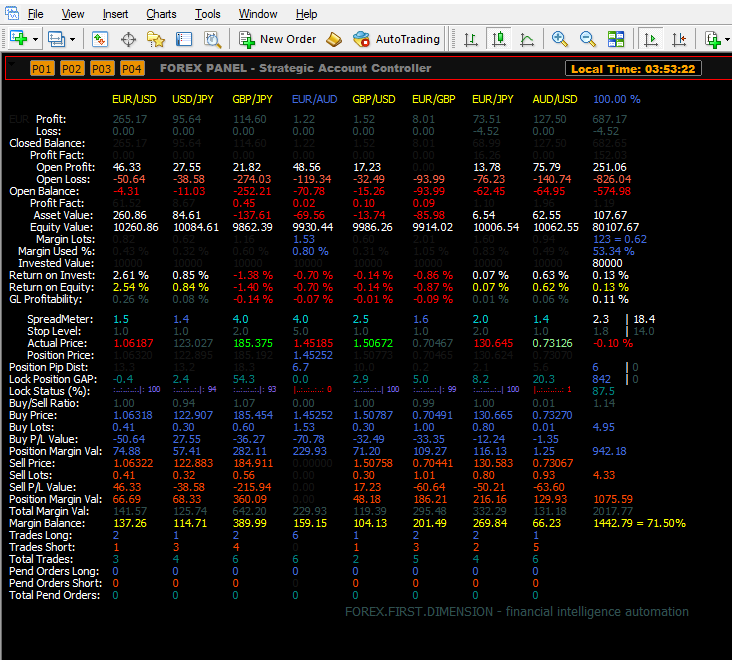Open the MetaEditor yellow book icon
Screen dimensions: 732x660
pyautogui.click(x=334, y=39)
